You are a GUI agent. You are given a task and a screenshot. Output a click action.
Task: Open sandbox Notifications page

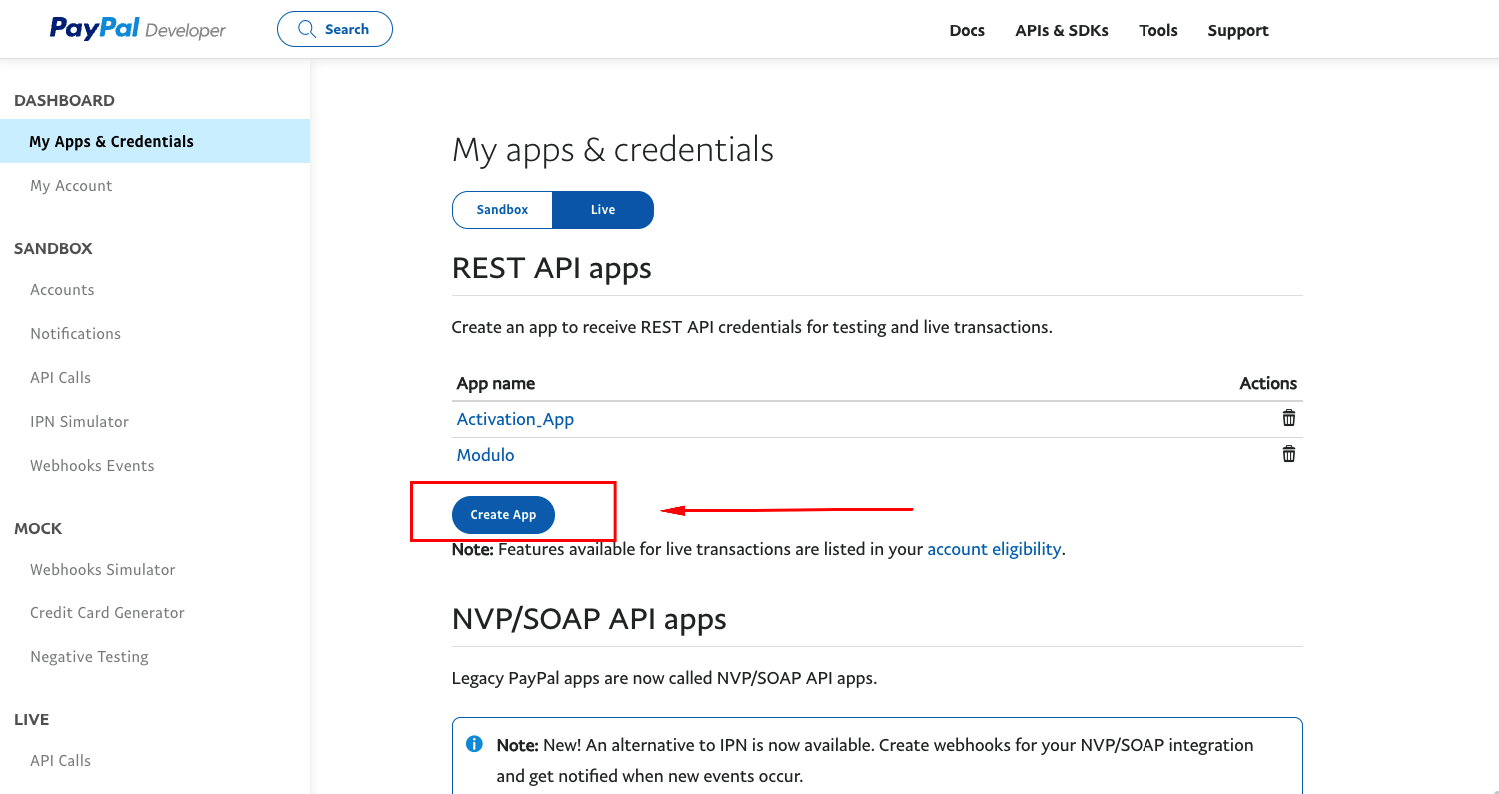[75, 333]
